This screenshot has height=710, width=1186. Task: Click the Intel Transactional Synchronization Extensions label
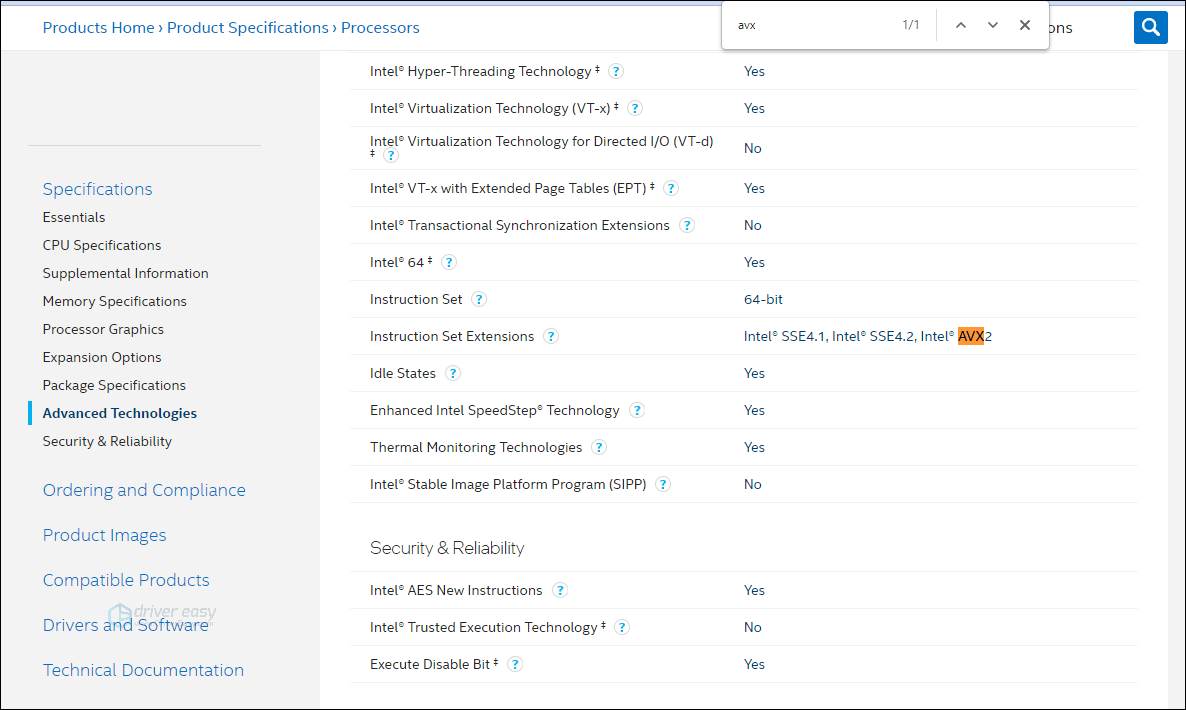tap(520, 225)
